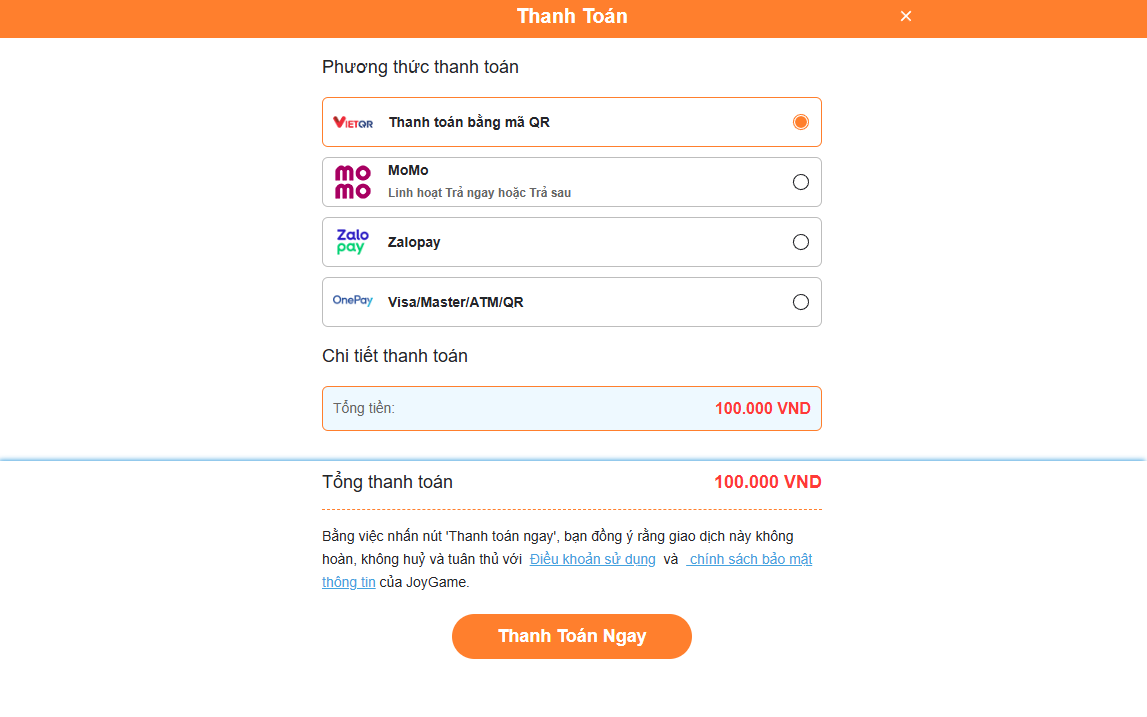Click the OnePay logo icon

click(x=353, y=301)
